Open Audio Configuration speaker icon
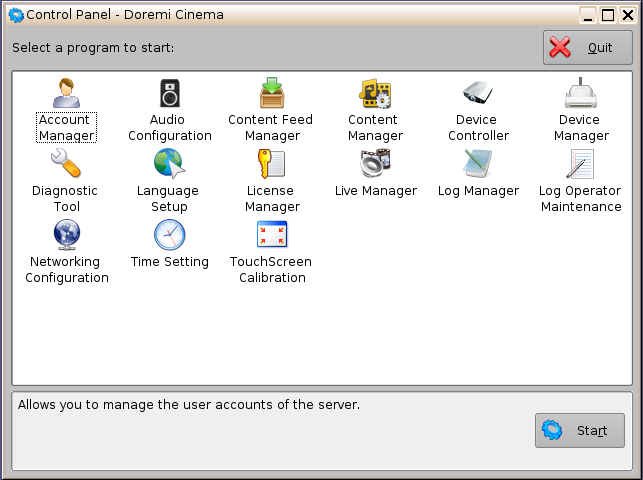Image resolution: width=643 pixels, height=480 pixels. (170, 93)
